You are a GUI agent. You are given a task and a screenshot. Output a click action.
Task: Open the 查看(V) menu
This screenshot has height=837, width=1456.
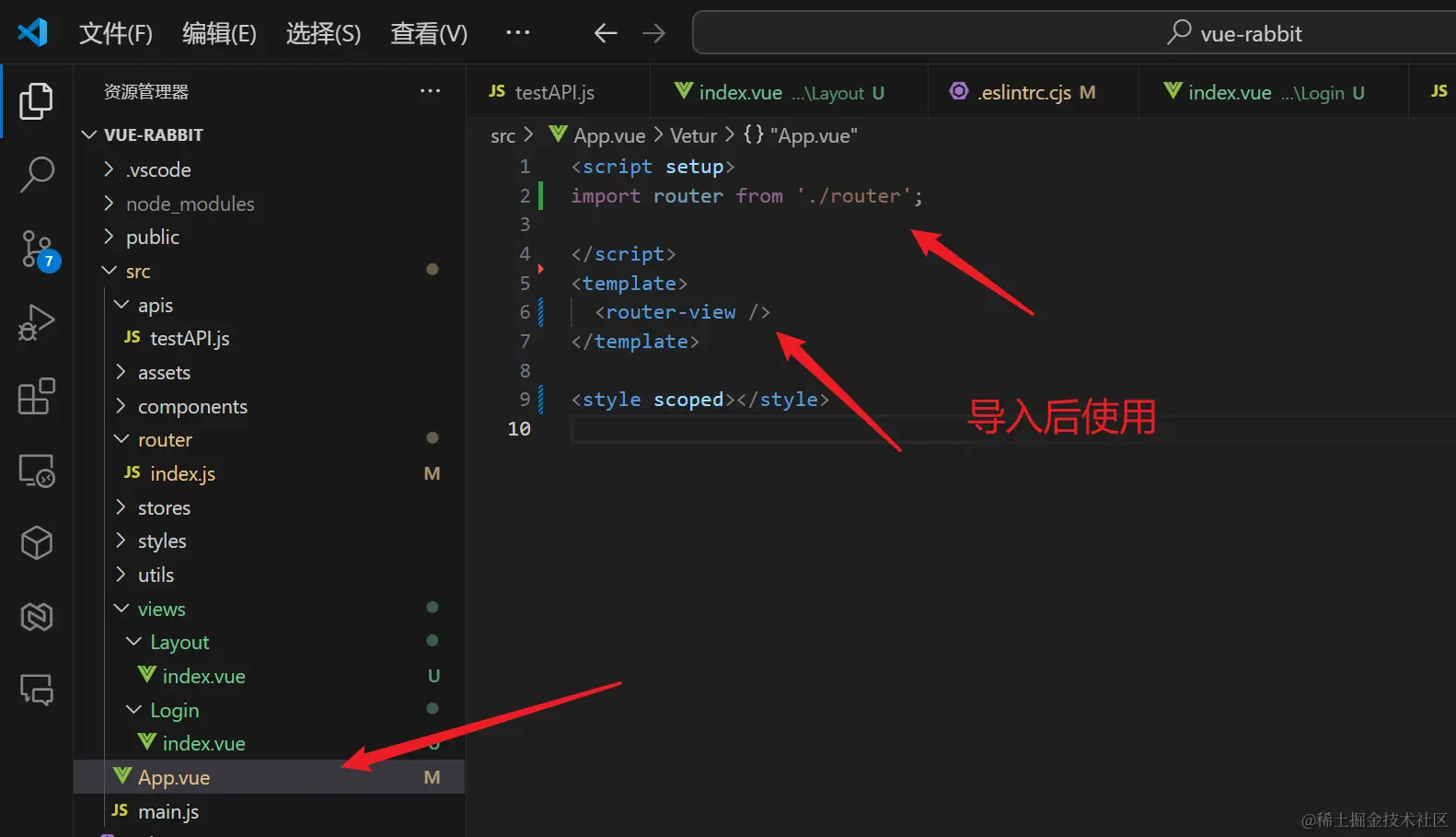(429, 33)
